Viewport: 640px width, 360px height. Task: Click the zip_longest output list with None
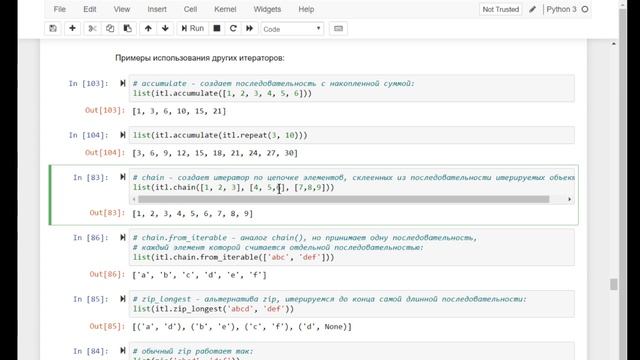coord(242,327)
